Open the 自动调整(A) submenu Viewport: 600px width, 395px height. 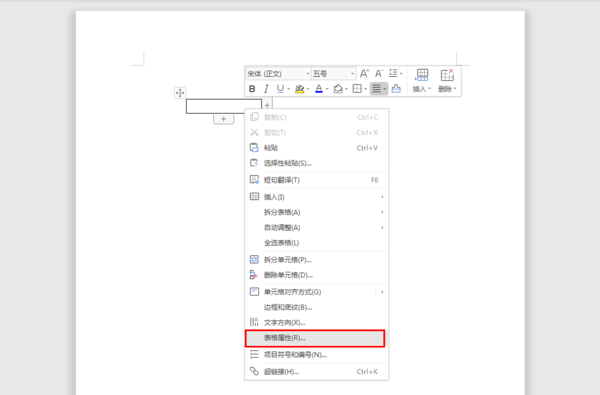(316, 227)
